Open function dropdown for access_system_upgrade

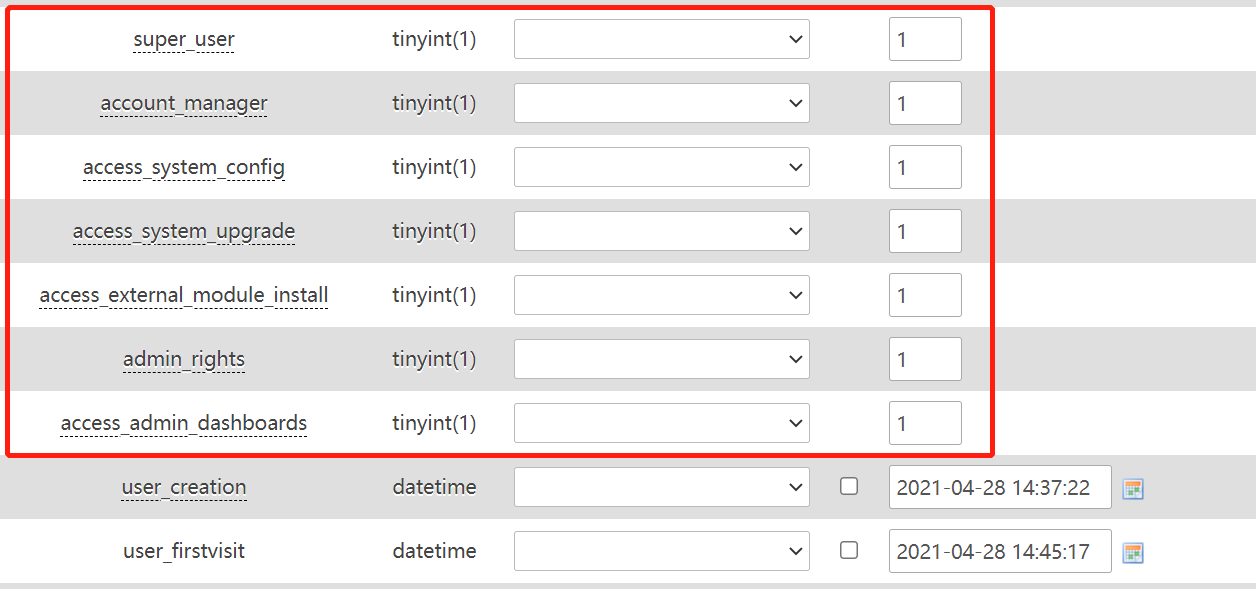[x=661, y=231]
